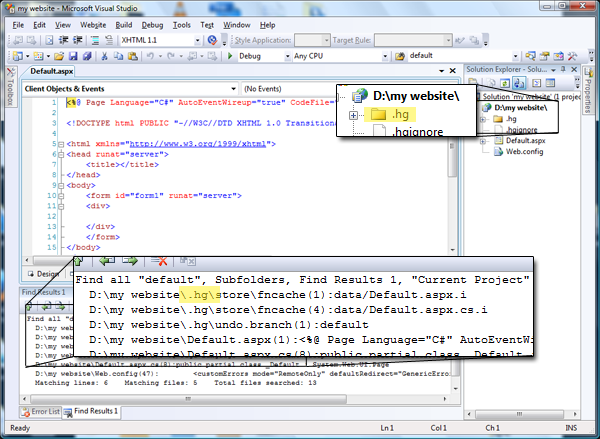Open the File menu

(18, 25)
